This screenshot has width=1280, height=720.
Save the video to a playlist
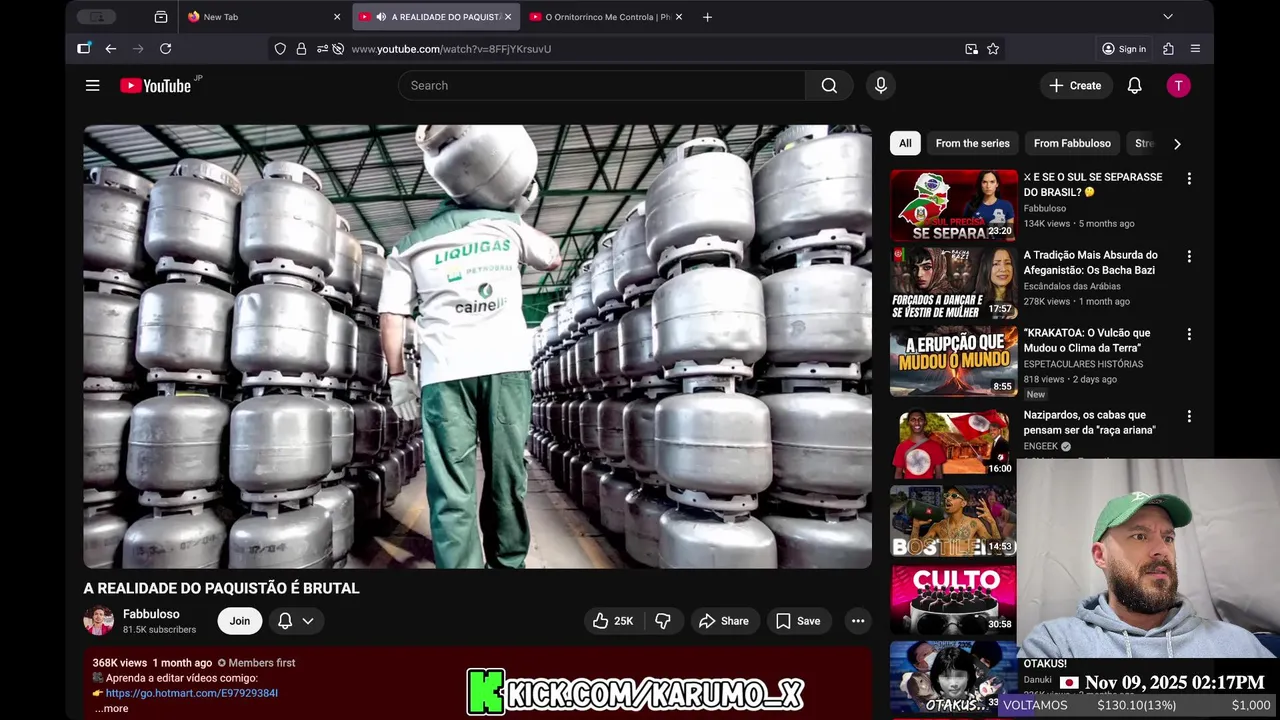pos(798,621)
